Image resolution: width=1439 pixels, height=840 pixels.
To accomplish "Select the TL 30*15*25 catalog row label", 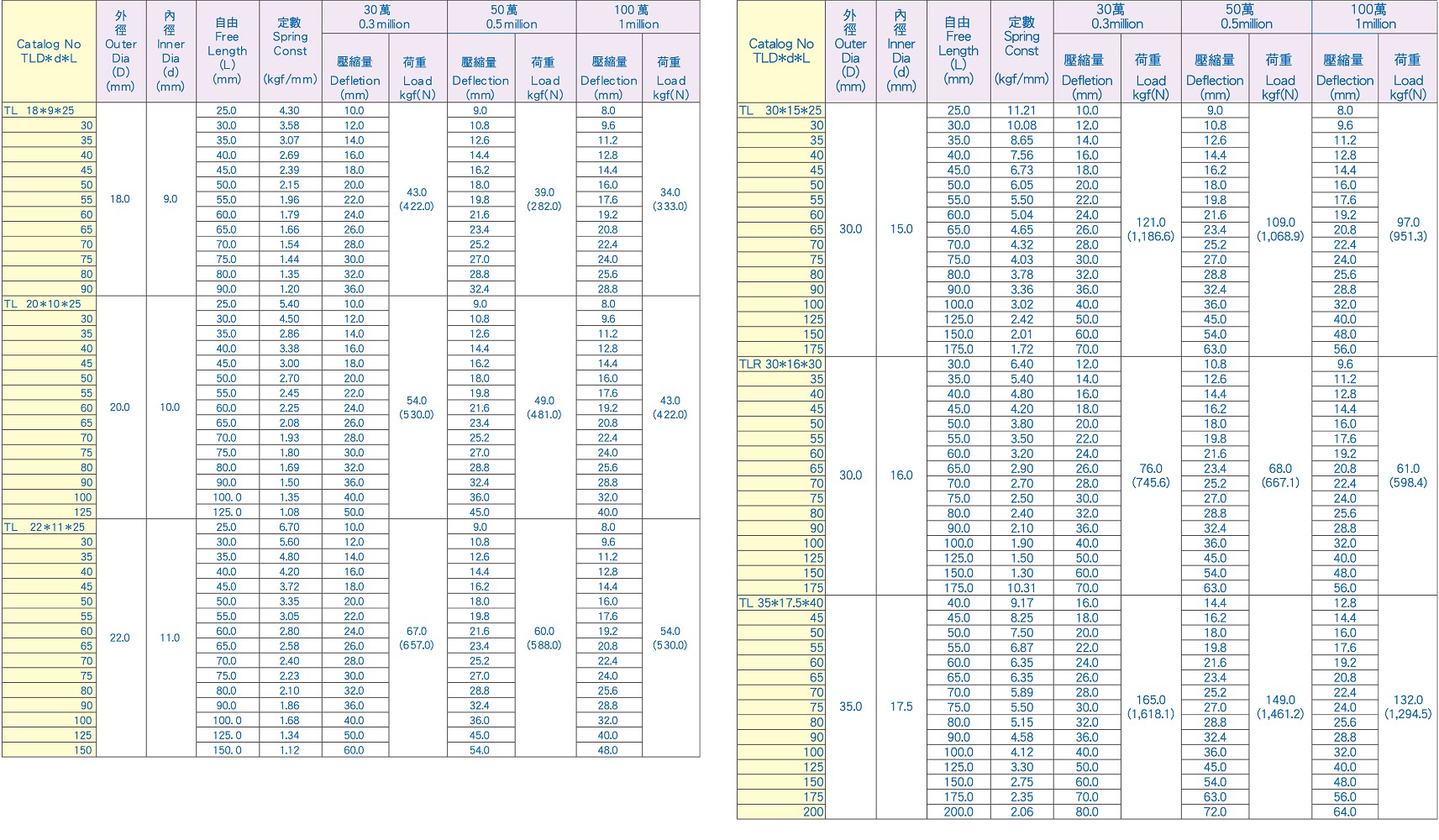I will point(780,110).
